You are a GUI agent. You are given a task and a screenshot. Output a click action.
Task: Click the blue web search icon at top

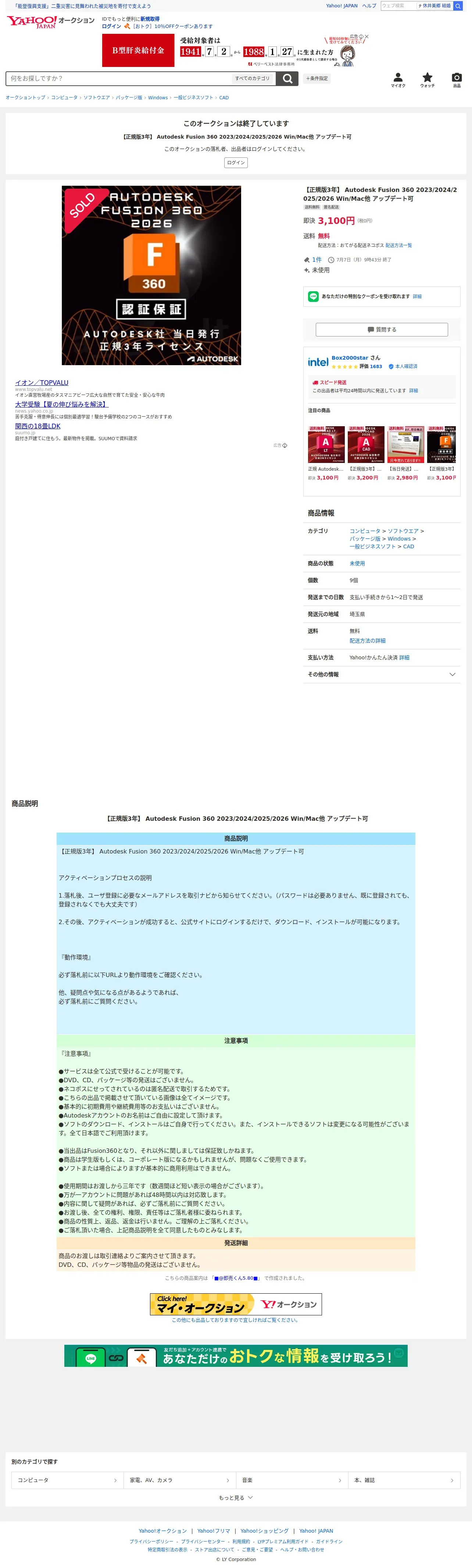pyautogui.click(x=458, y=6)
